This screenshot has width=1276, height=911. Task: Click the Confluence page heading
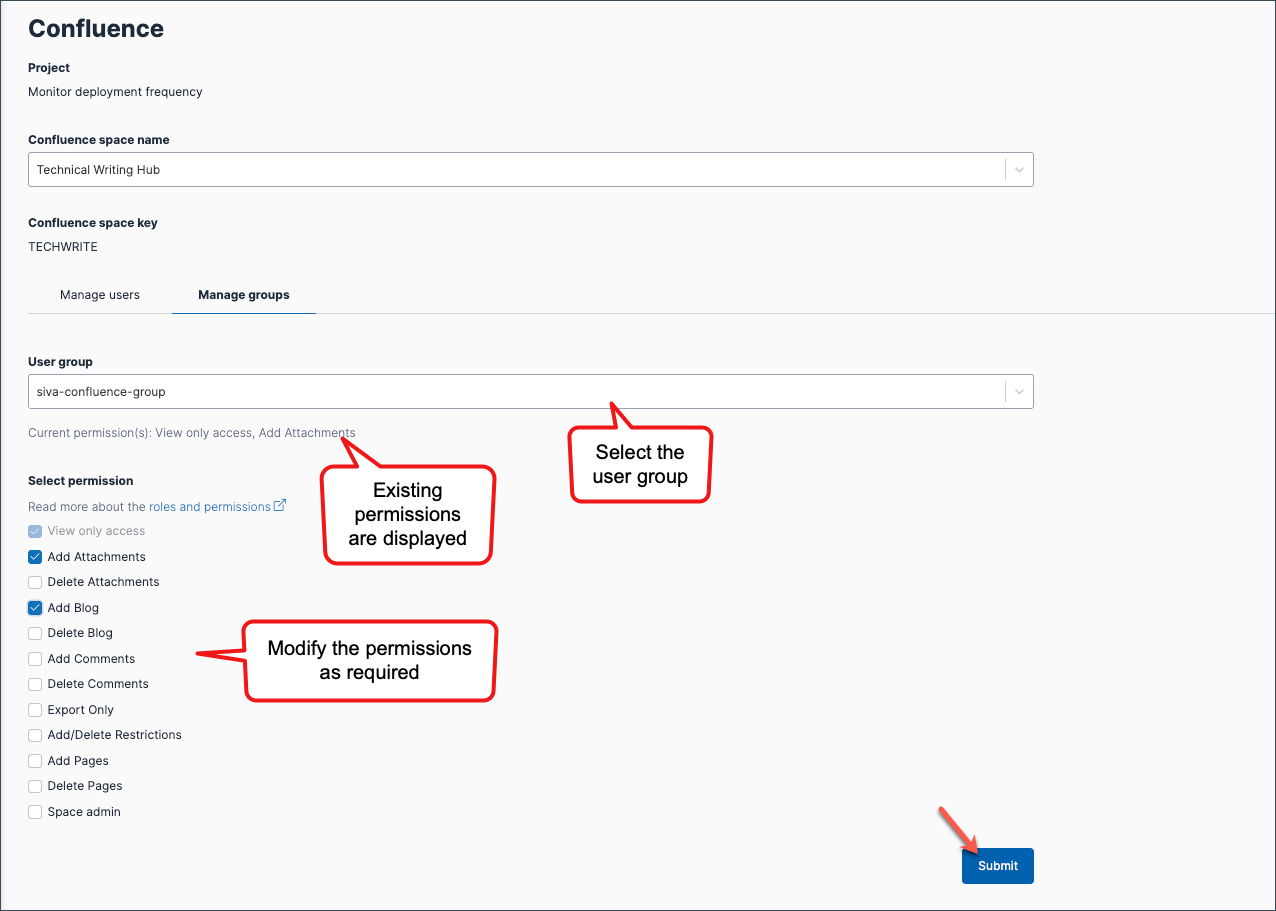click(96, 29)
